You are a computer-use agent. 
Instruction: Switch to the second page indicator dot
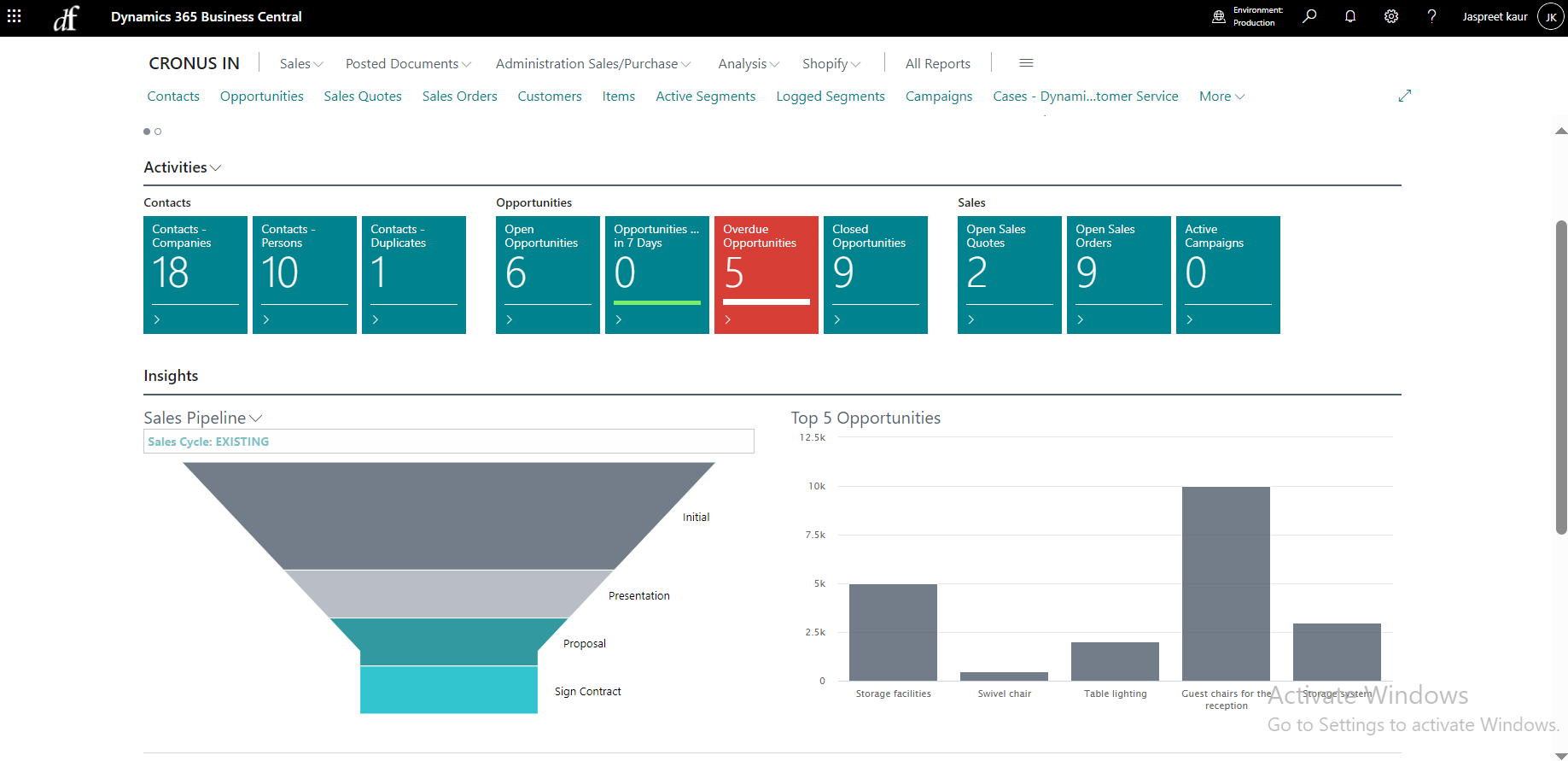click(x=158, y=132)
